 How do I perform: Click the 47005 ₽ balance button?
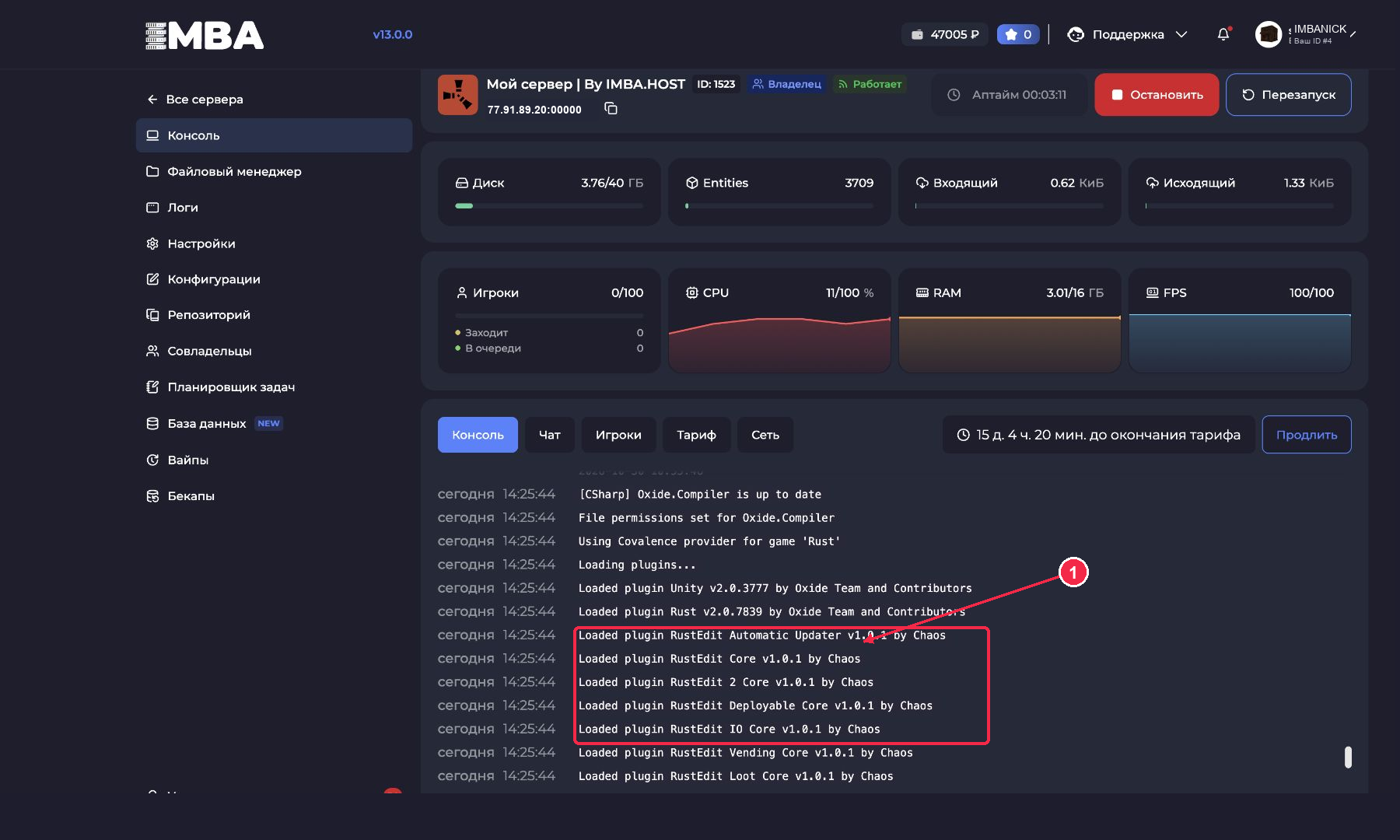pyautogui.click(x=945, y=34)
